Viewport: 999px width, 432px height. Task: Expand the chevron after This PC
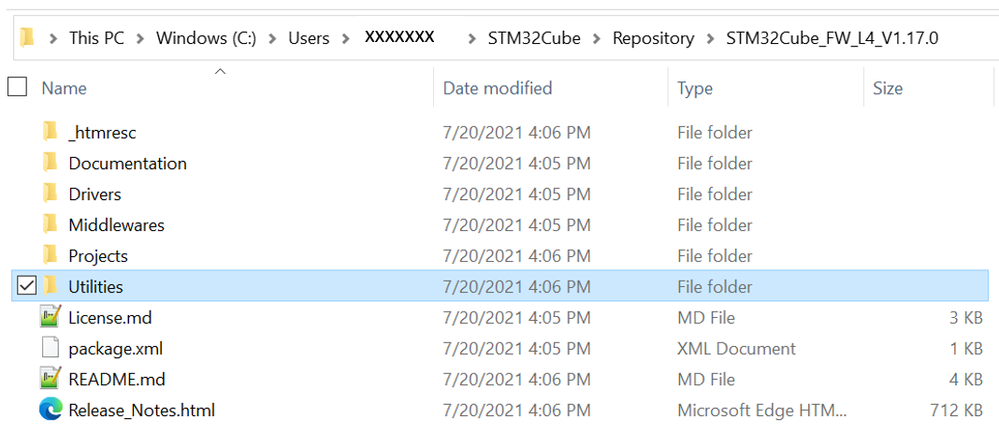point(143,38)
